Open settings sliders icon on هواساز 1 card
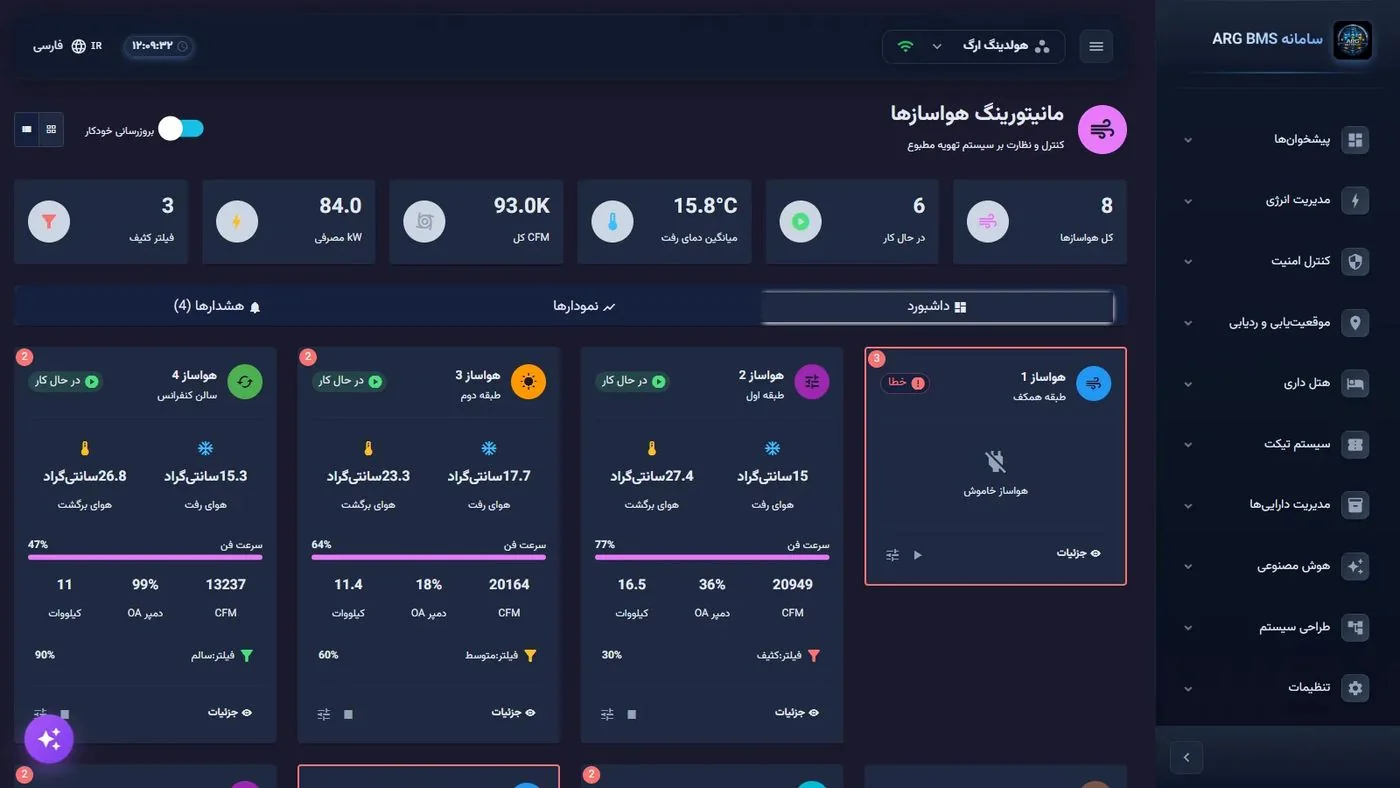Screen dimensions: 1400x788 click(x=893, y=555)
